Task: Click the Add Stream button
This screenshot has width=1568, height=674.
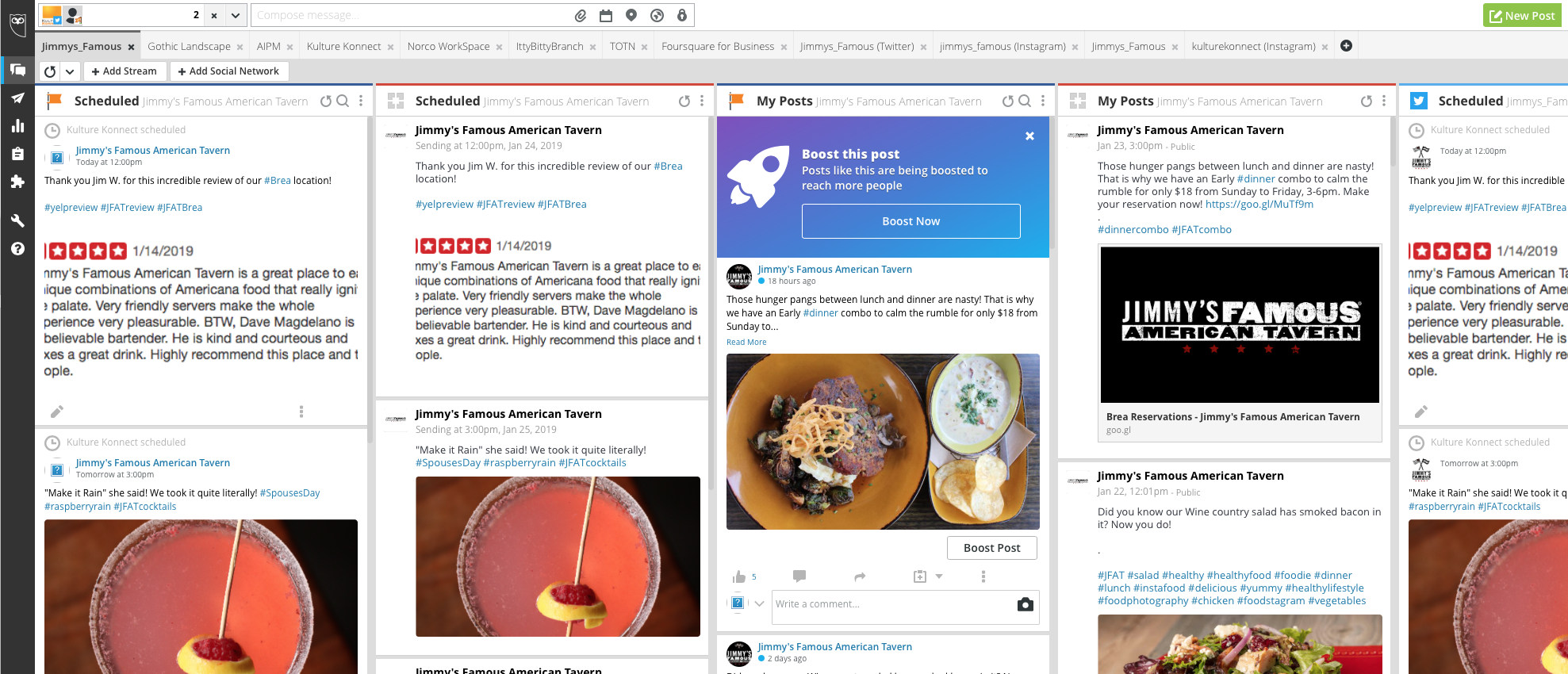Action: 125,71
